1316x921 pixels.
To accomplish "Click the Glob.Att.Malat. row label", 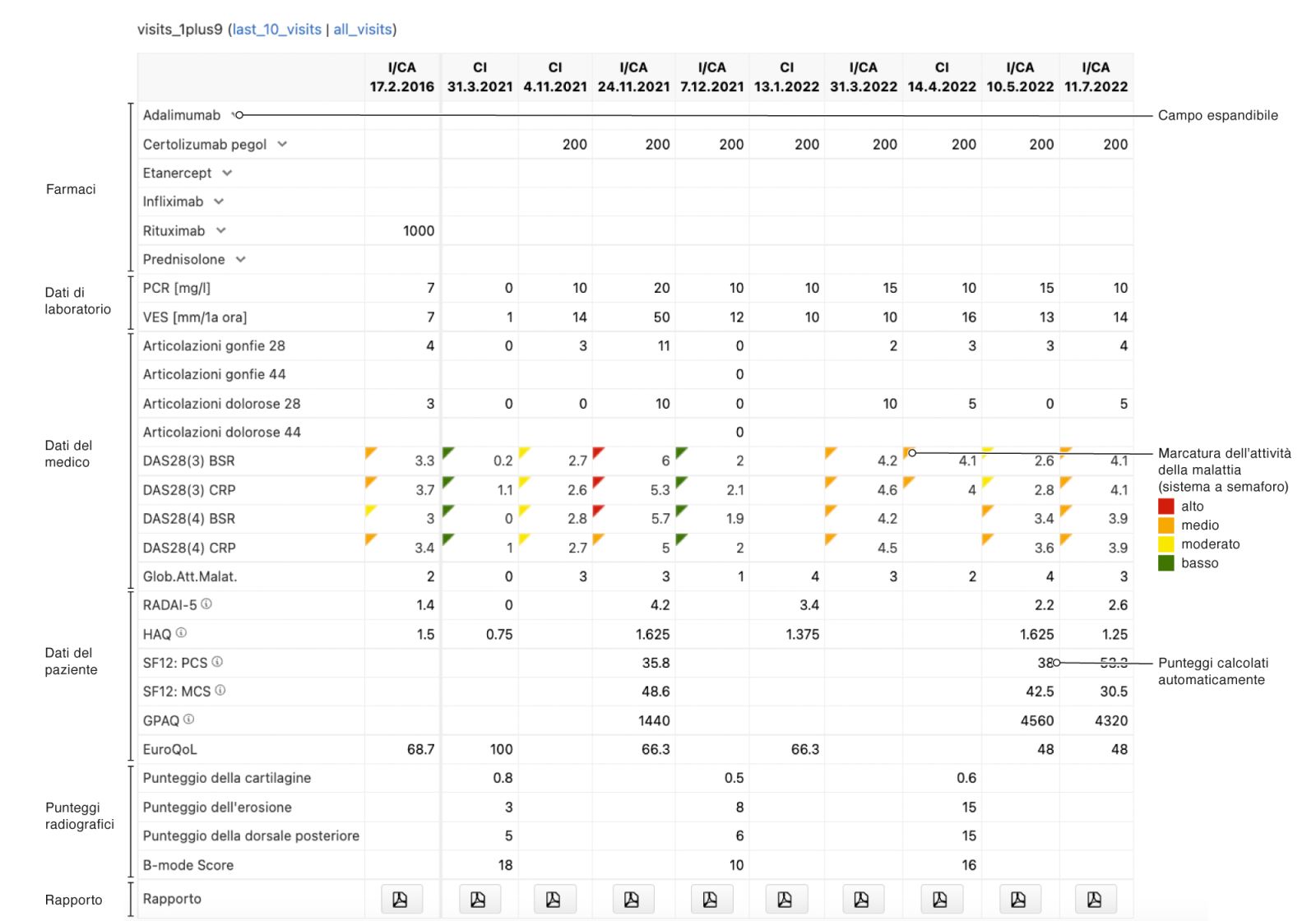I will (x=190, y=576).
